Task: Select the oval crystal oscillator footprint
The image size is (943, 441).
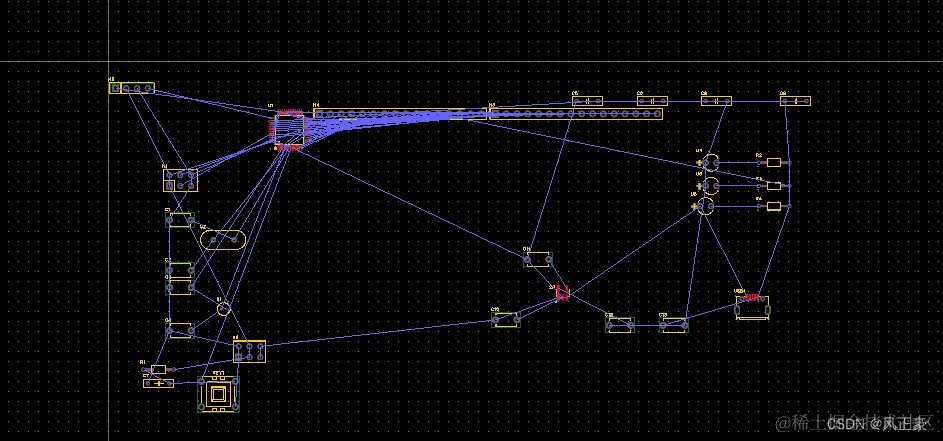Action: click(223, 239)
